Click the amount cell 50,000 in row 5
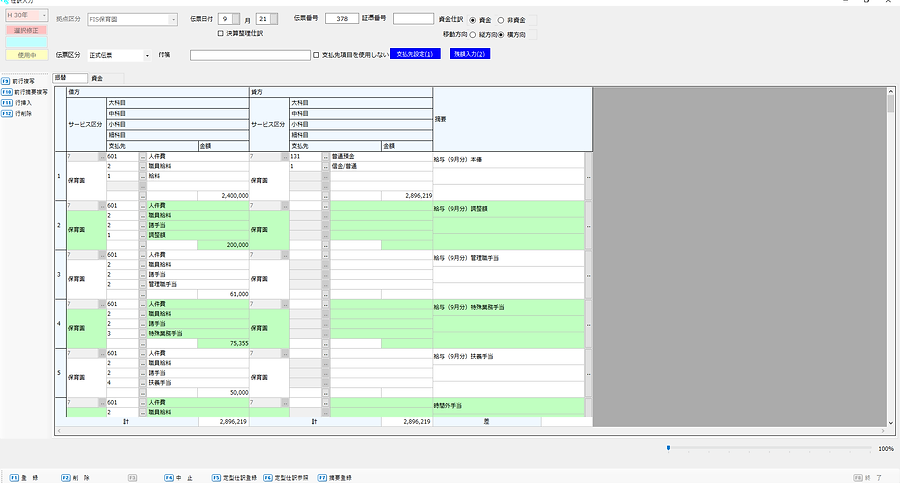900x483 pixels. tap(223, 392)
